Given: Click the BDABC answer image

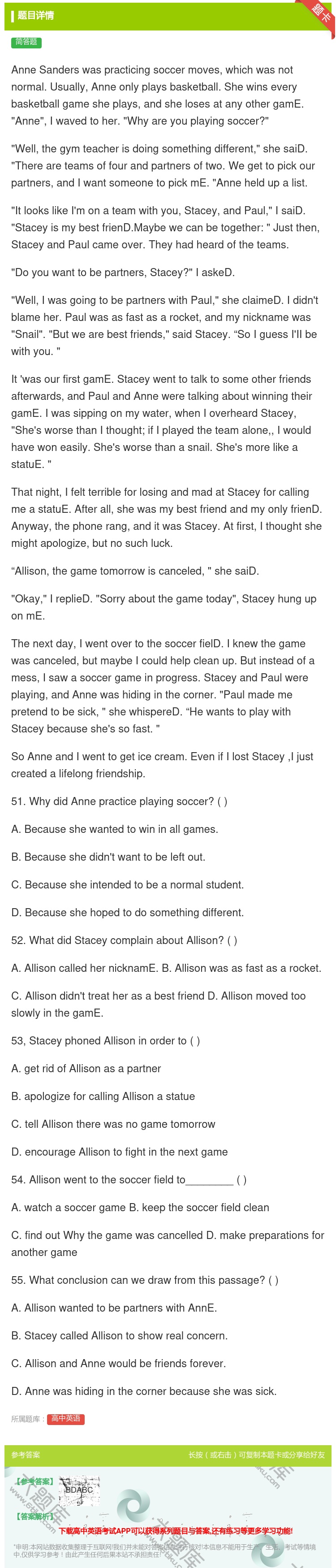Looking at the screenshot, I should point(79,1490).
